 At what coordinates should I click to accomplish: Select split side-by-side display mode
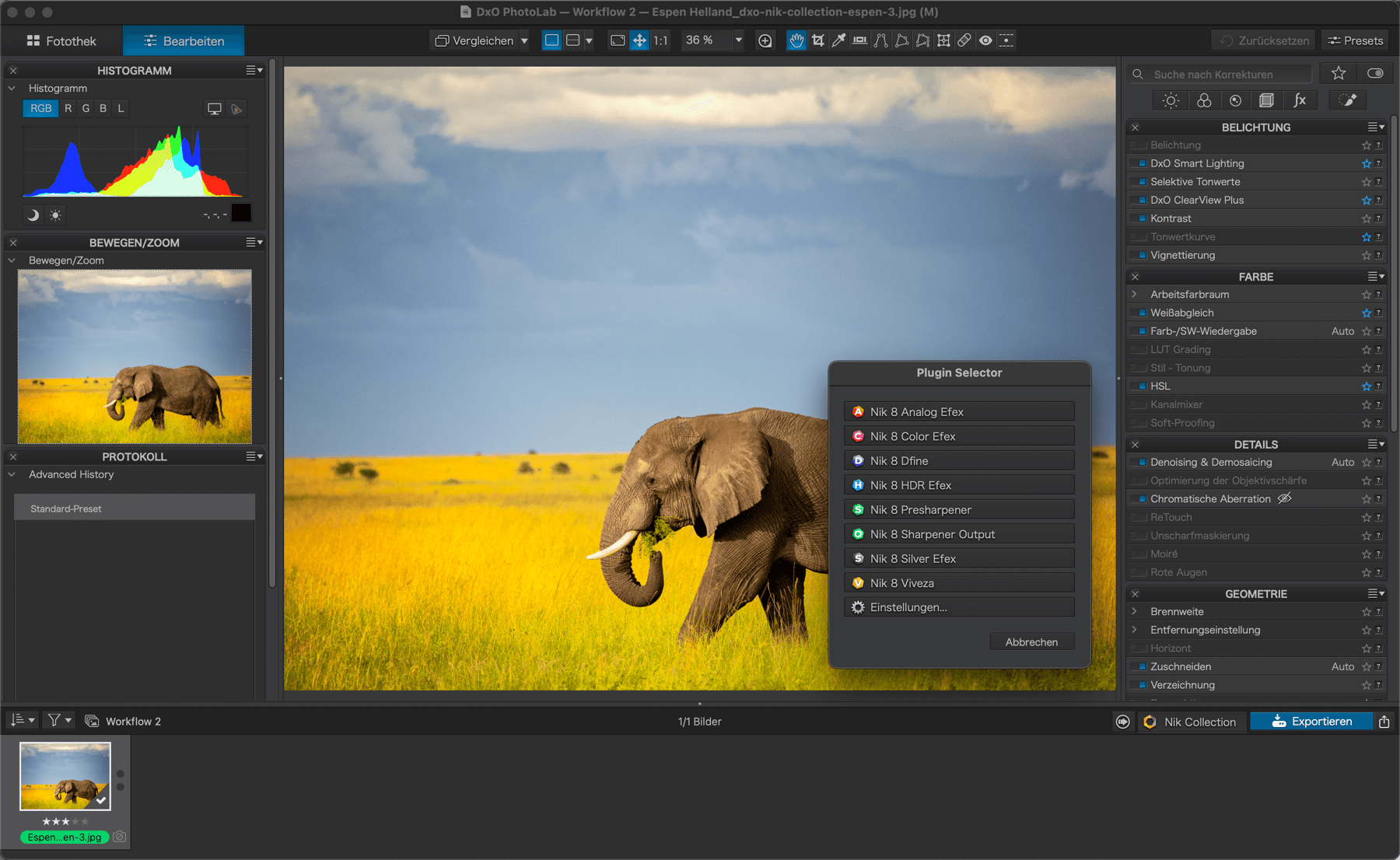tap(573, 40)
